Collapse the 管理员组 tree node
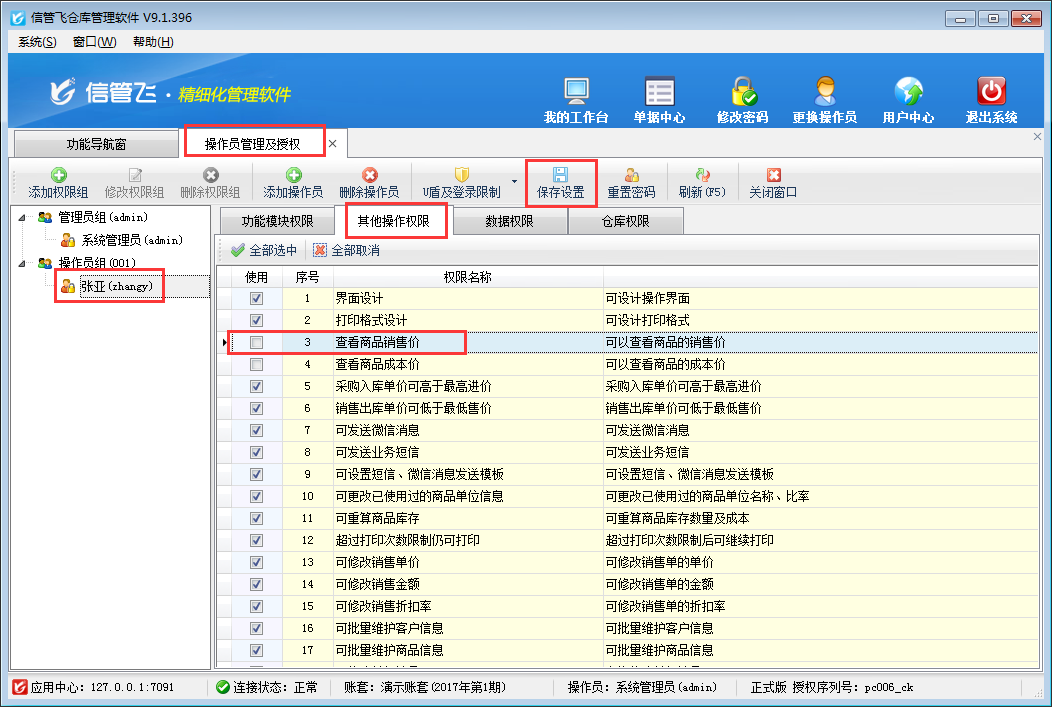 coord(23,217)
